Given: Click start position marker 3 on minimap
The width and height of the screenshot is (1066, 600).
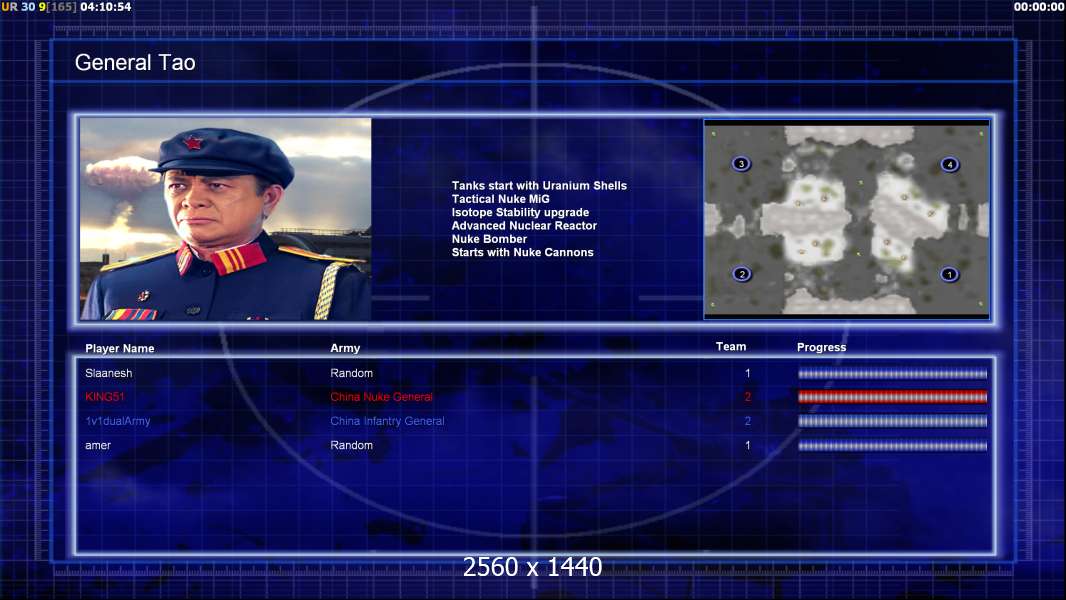Looking at the screenshot, I should (x=741, y=164).
